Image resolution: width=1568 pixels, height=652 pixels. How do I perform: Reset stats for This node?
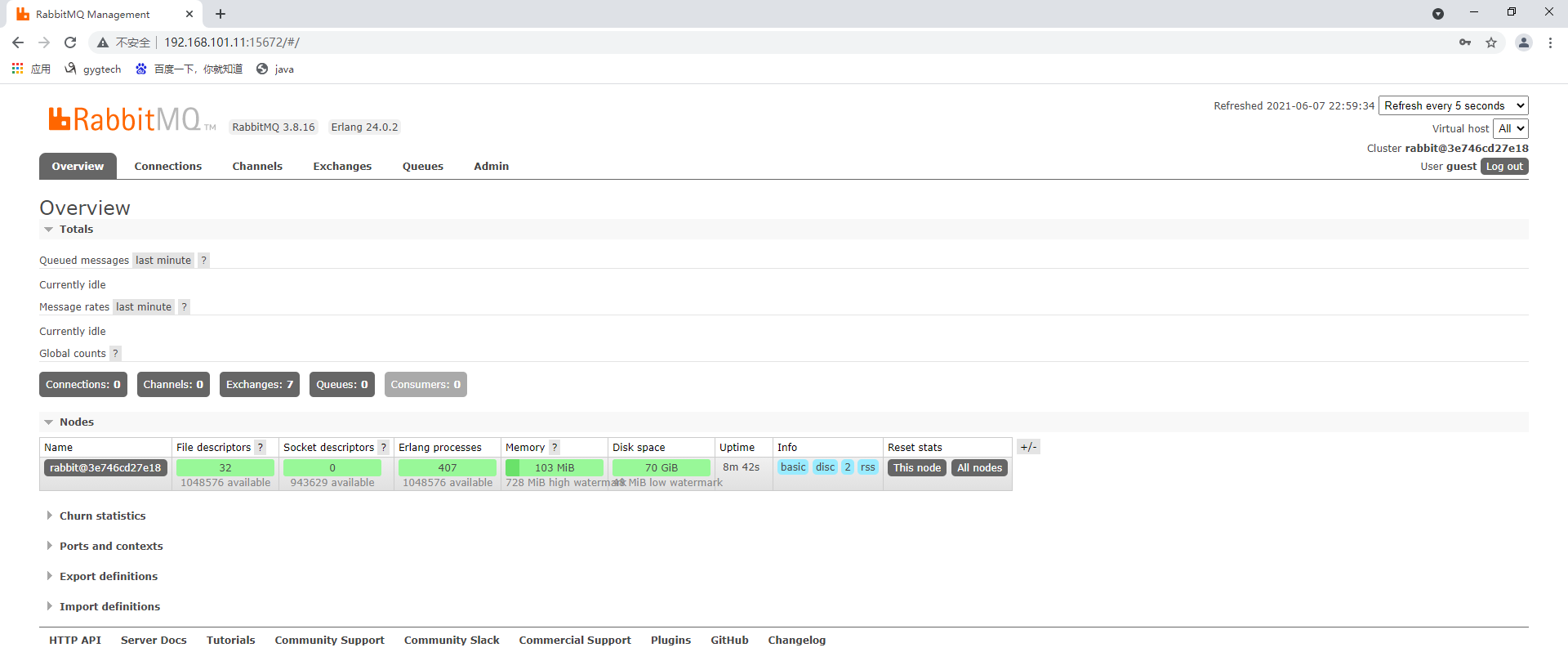[917, 467]
